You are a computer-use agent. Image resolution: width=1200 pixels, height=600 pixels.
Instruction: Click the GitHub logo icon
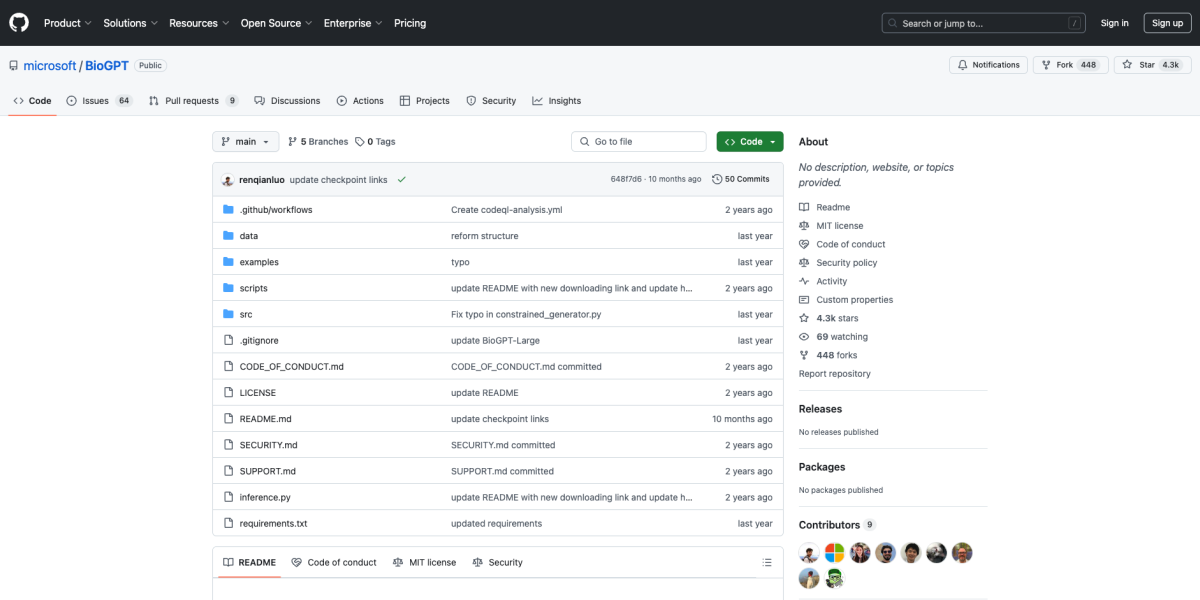pos(19,22)
